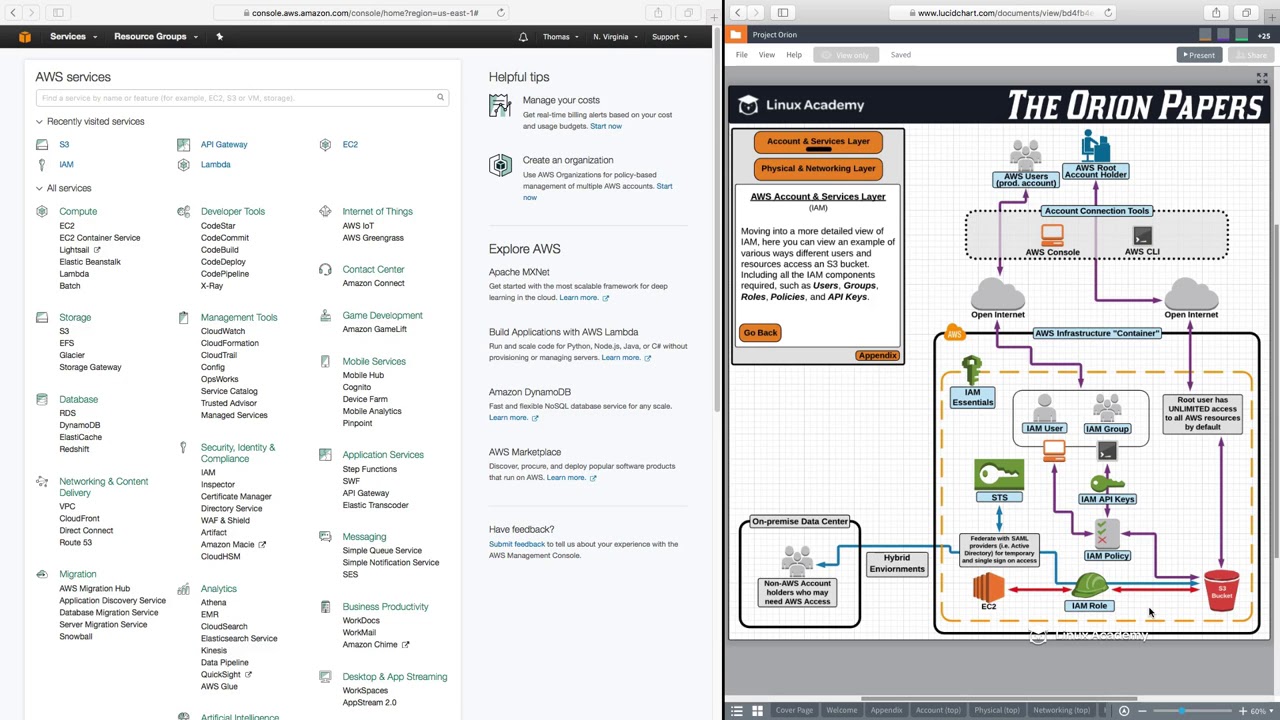Click the Game Development category icon
Screen dimensions: 1280x720
point(325,315)
